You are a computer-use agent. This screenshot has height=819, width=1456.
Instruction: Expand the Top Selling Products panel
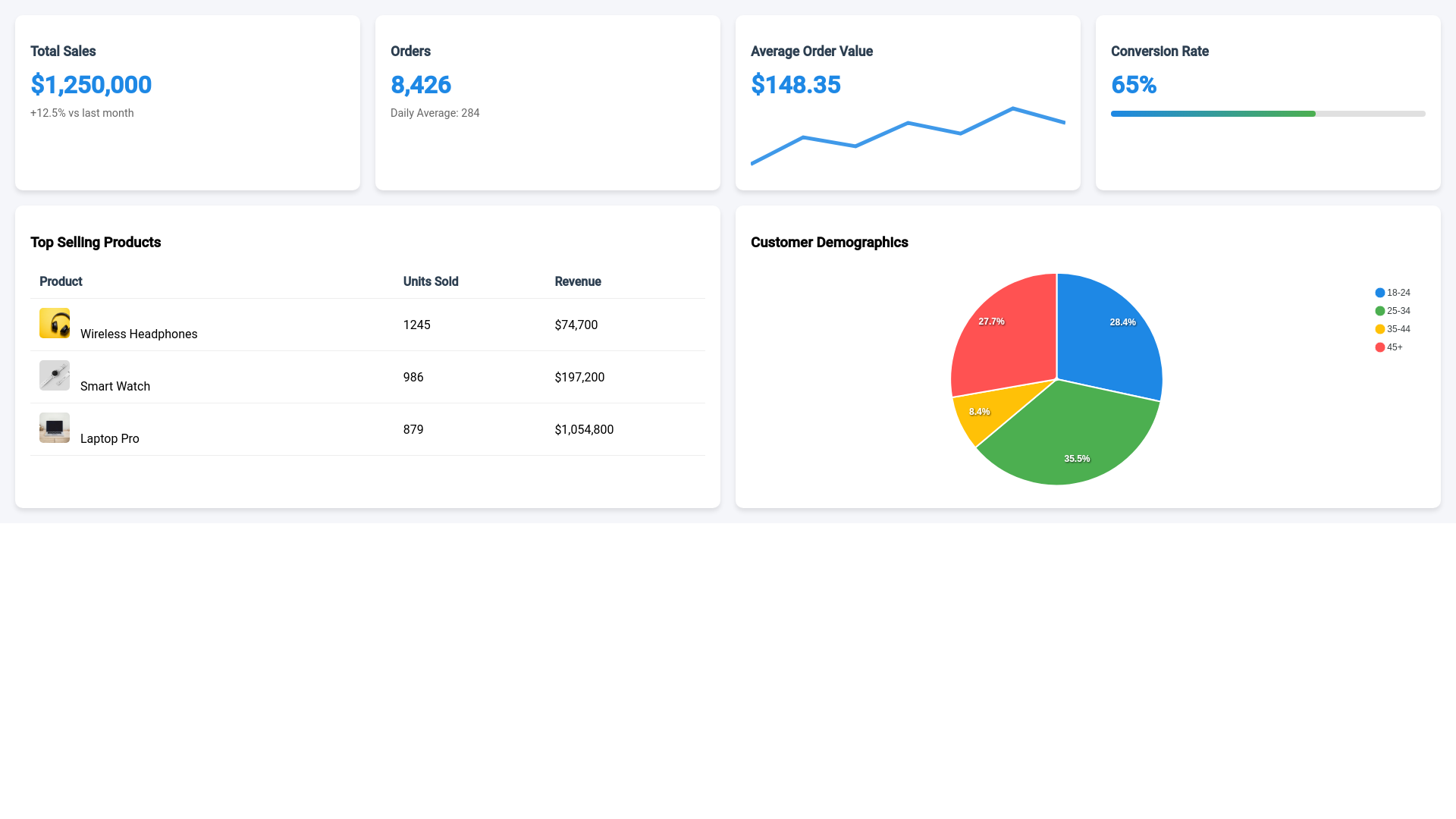tap(96, 242)
